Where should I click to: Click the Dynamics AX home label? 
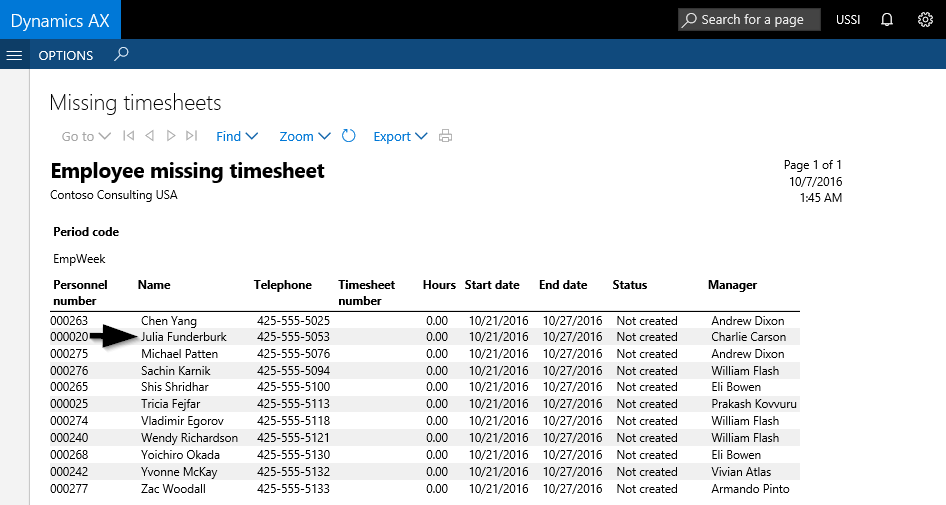[x=60, y=19]
